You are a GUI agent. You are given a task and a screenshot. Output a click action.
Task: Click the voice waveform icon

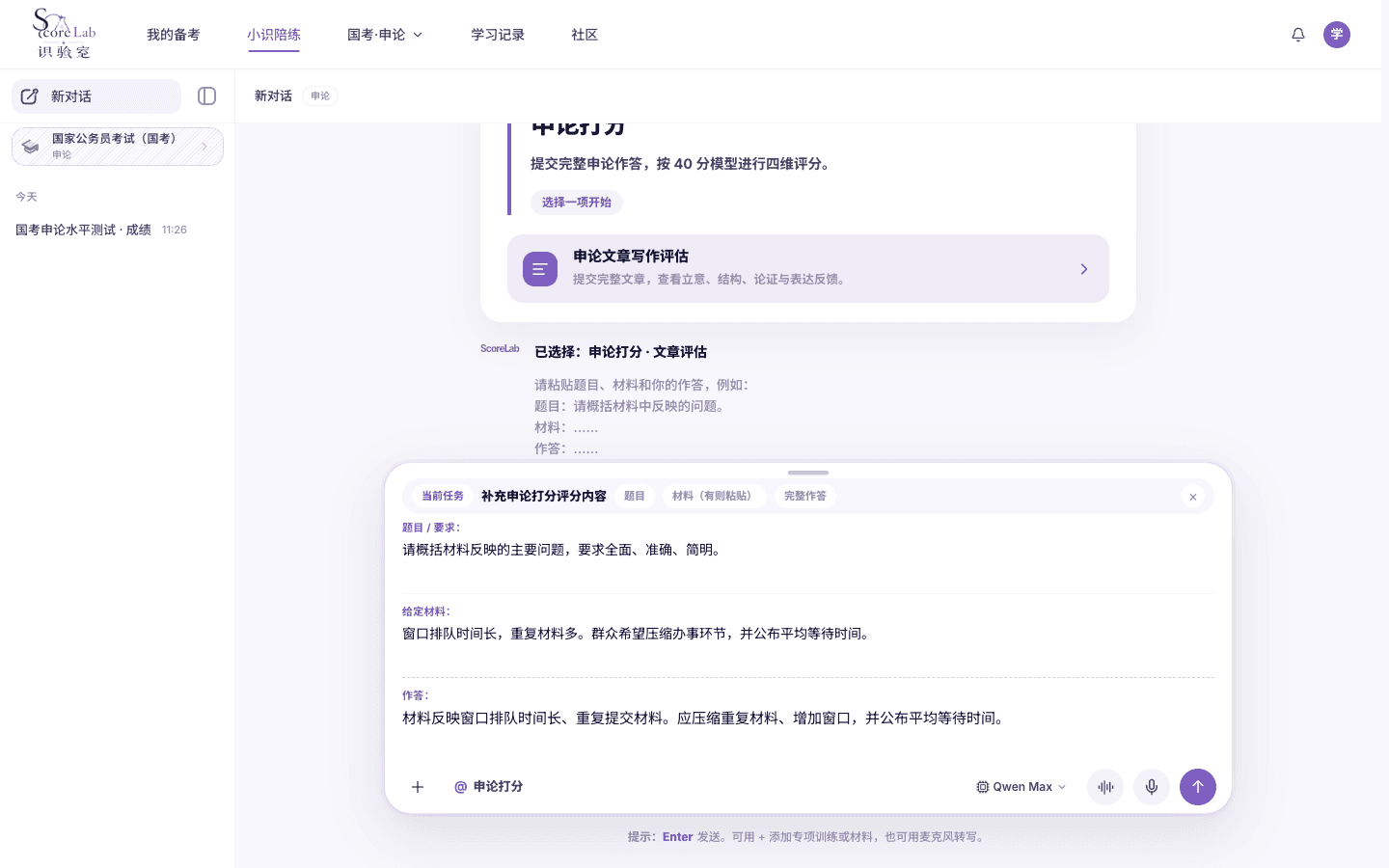click(x=1105, y=787)
